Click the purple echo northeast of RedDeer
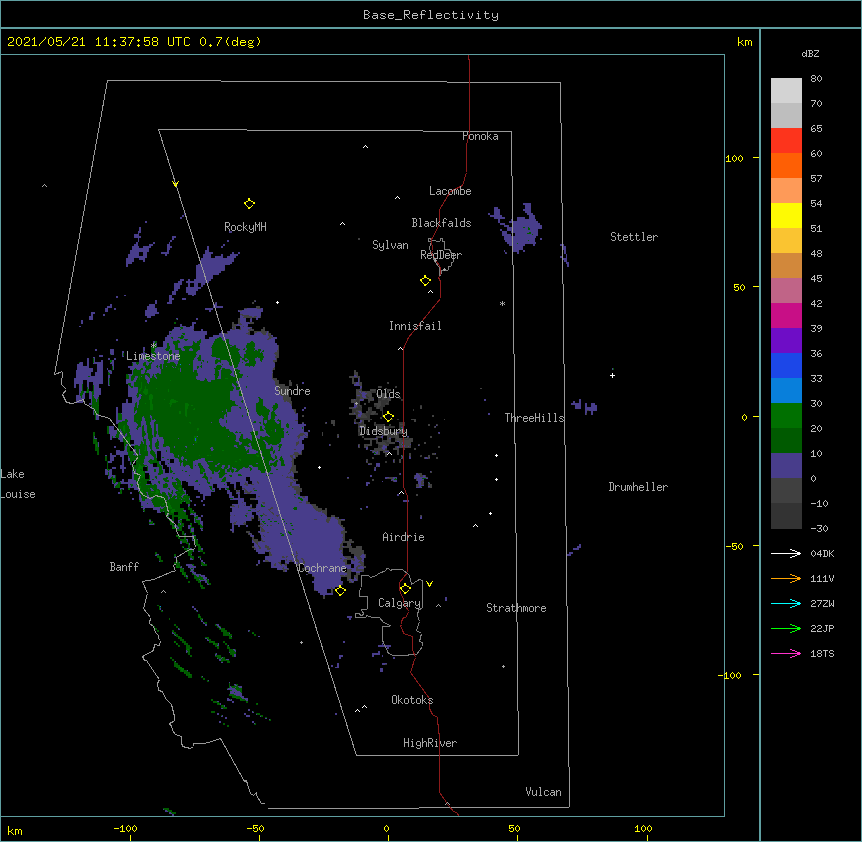Image resolution: width=862 pixels, height=842 pixels. pyautogui.click(x=520, y=229)
